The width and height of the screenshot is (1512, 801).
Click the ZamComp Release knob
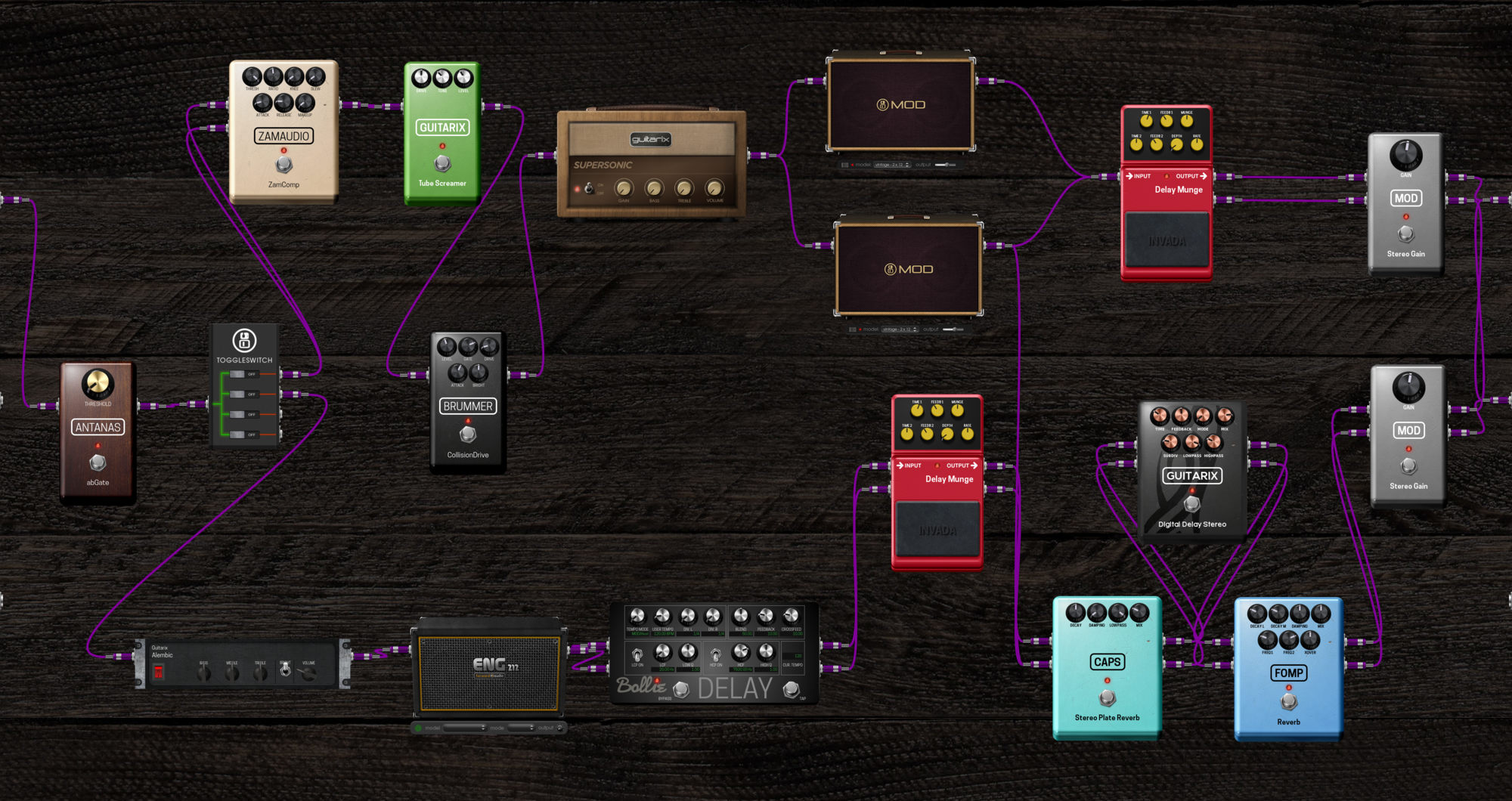pos(283,102)
